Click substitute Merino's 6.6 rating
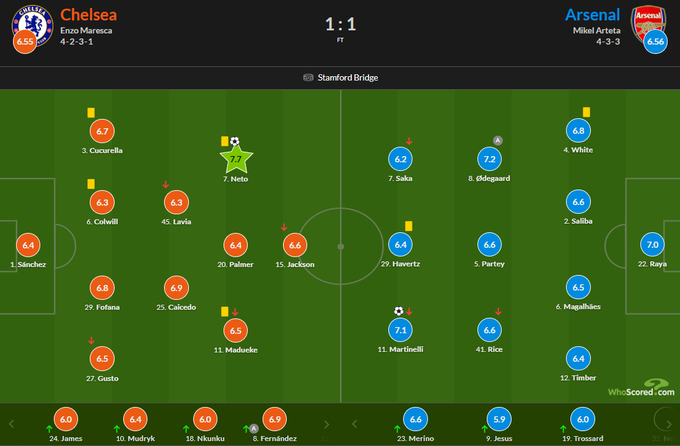This screenshot has width=680, height=446. (x=417, y=420)
